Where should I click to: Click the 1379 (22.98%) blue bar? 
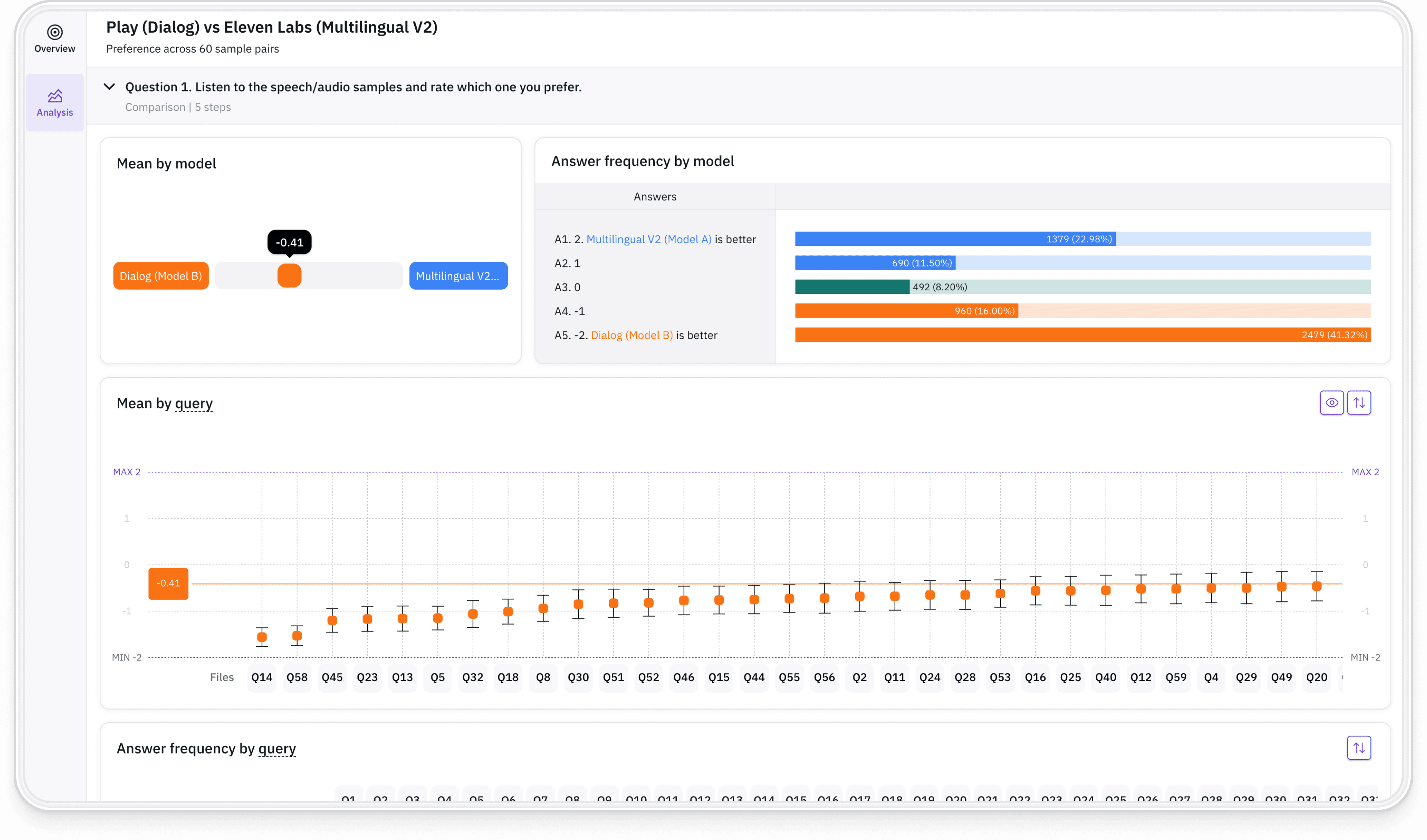955,239
